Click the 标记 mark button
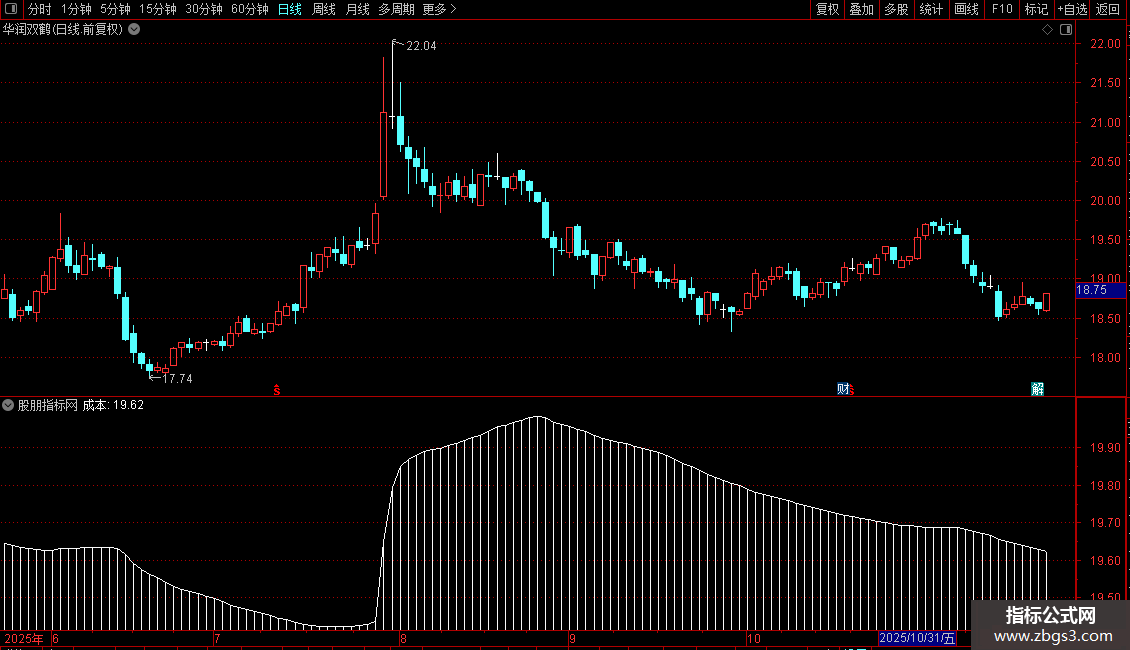This screenshot has height=650, width=1130. [x=1036, y=9]
